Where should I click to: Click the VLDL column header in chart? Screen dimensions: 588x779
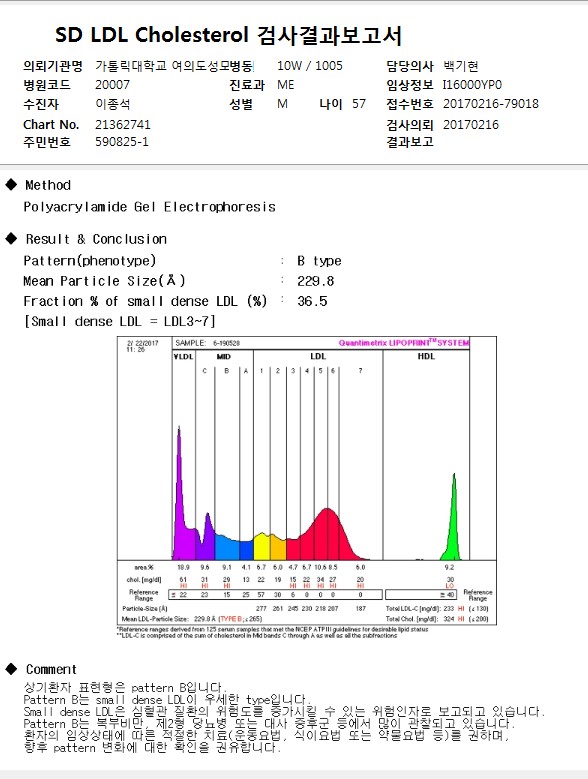point(184,356)
